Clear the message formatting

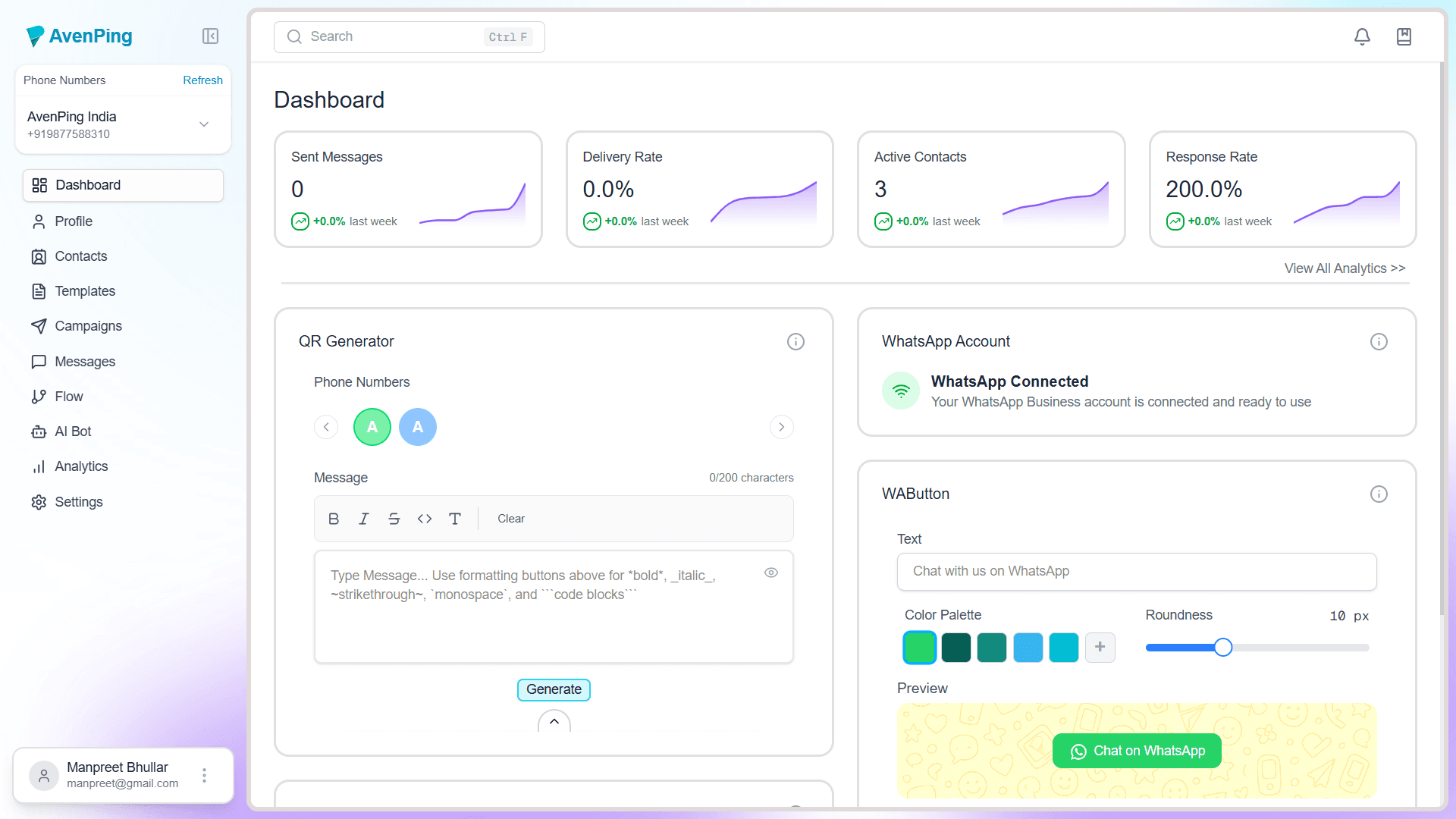[x=511, y=519]
